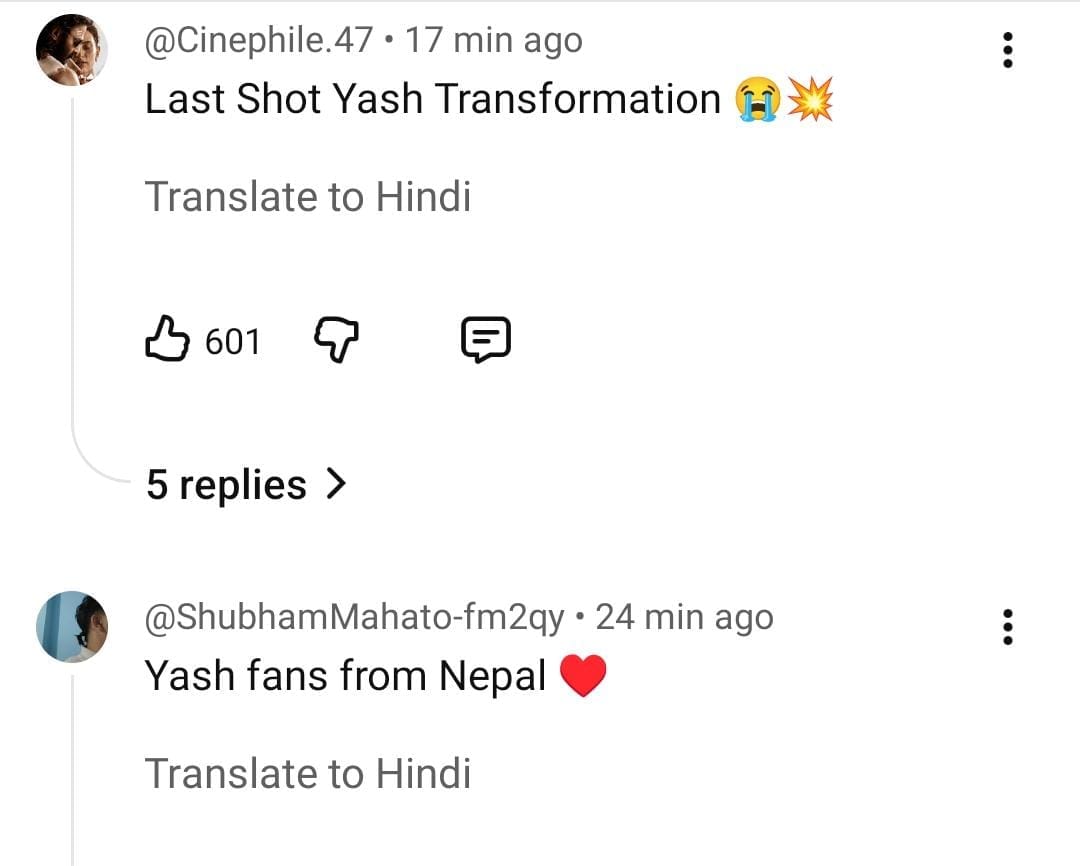The height and width of the screenshot is (866, 1080).
Task: Click the 601 like count
Action: [x=232, y=342]
